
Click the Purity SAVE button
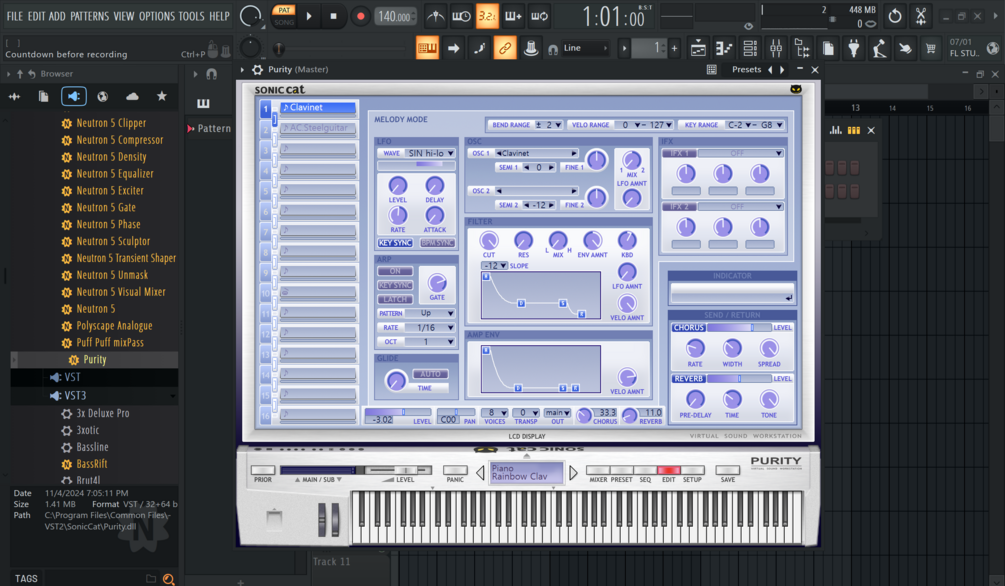pos(727,471)
